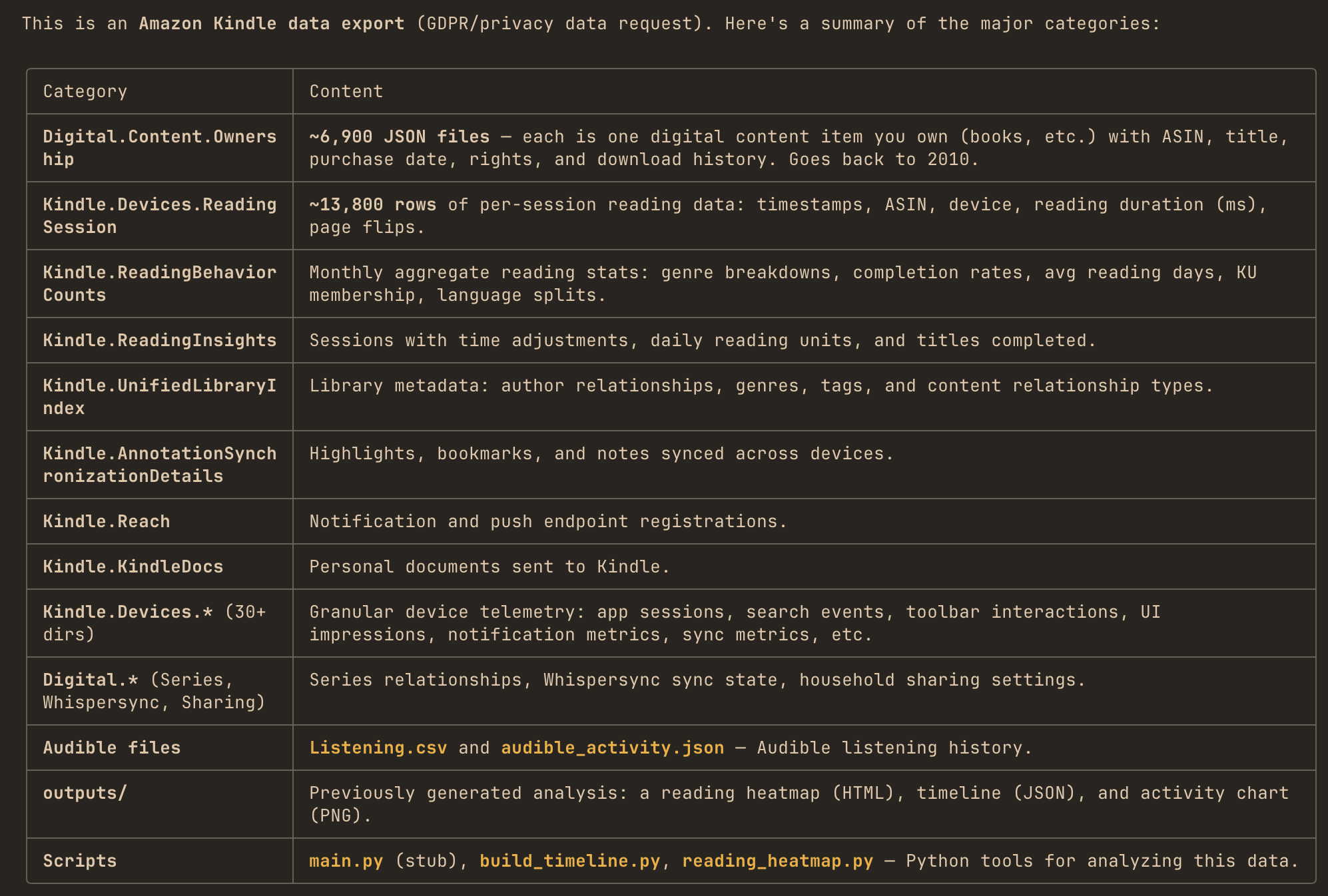Open the Listening.csv file link
Image resolution: width=1328 pixels, height=896 pixels.
(x=378, y=747)
